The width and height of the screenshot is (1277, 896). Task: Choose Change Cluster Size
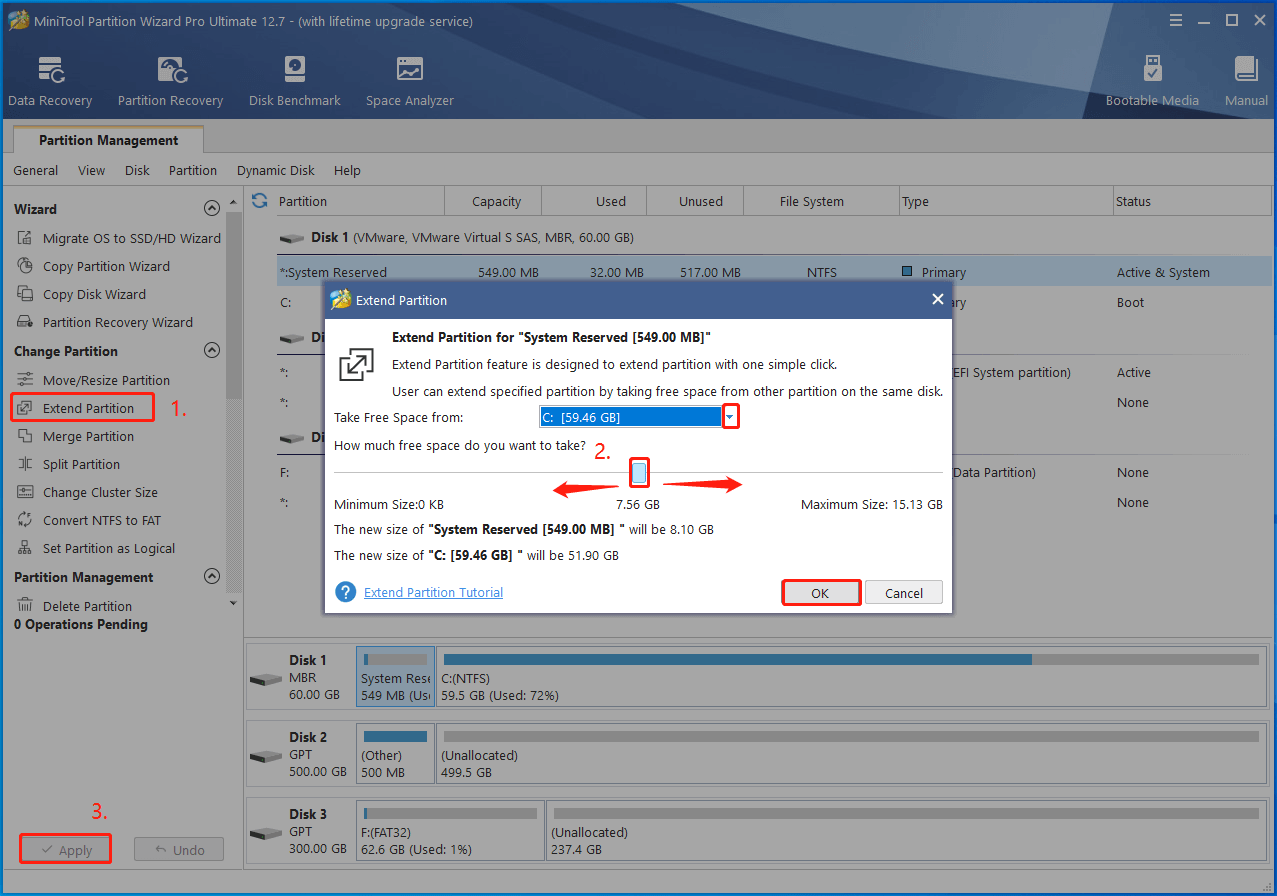click(x=87, y=492)
